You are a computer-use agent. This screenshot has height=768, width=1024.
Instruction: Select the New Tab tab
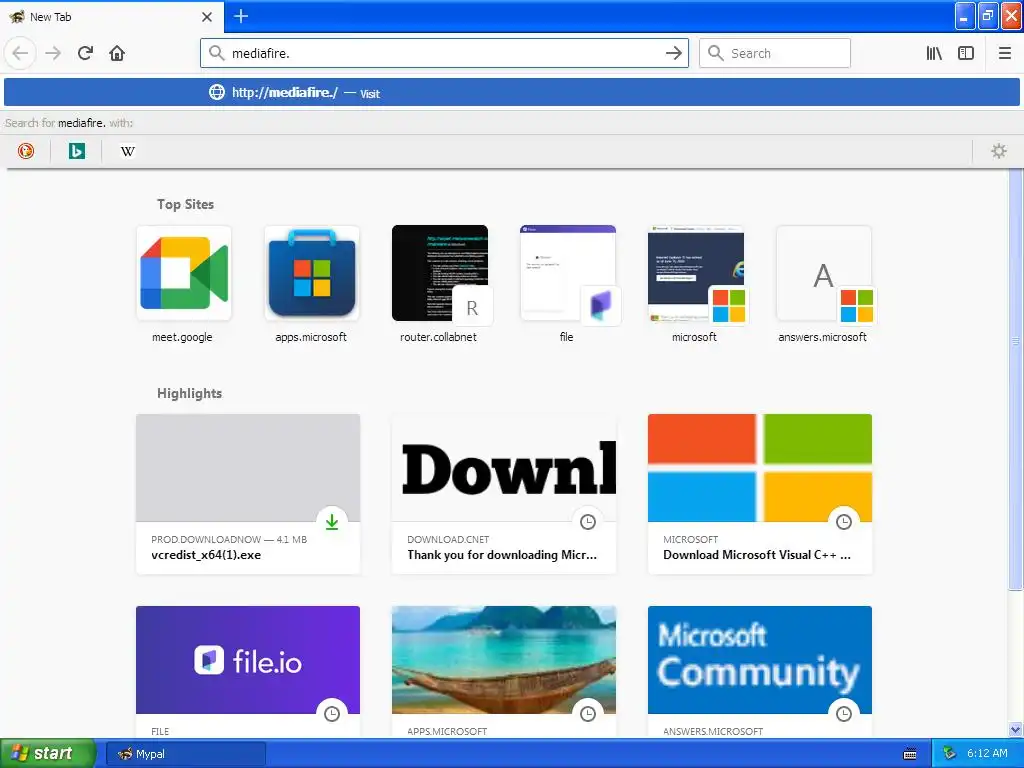(111, 17)
